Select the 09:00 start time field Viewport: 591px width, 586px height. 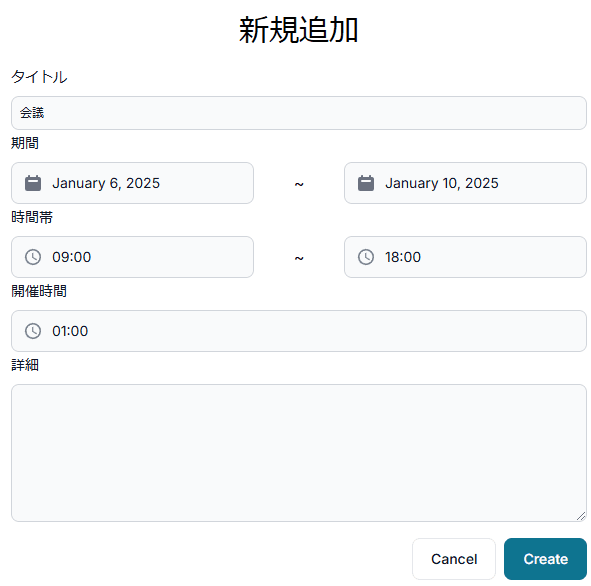132,257
